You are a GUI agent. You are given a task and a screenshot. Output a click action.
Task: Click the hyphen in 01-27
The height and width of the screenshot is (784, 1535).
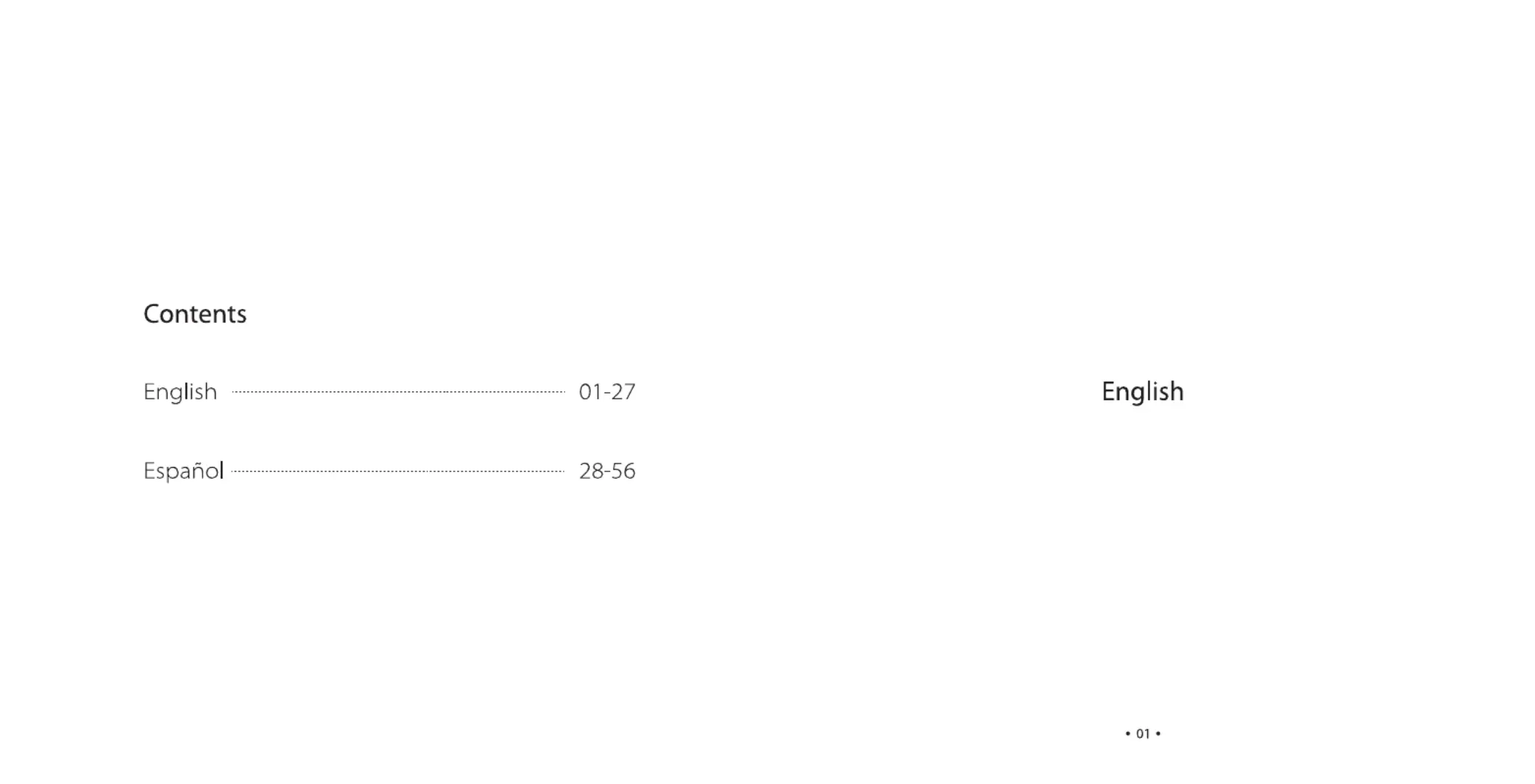[x=606, y=393]
